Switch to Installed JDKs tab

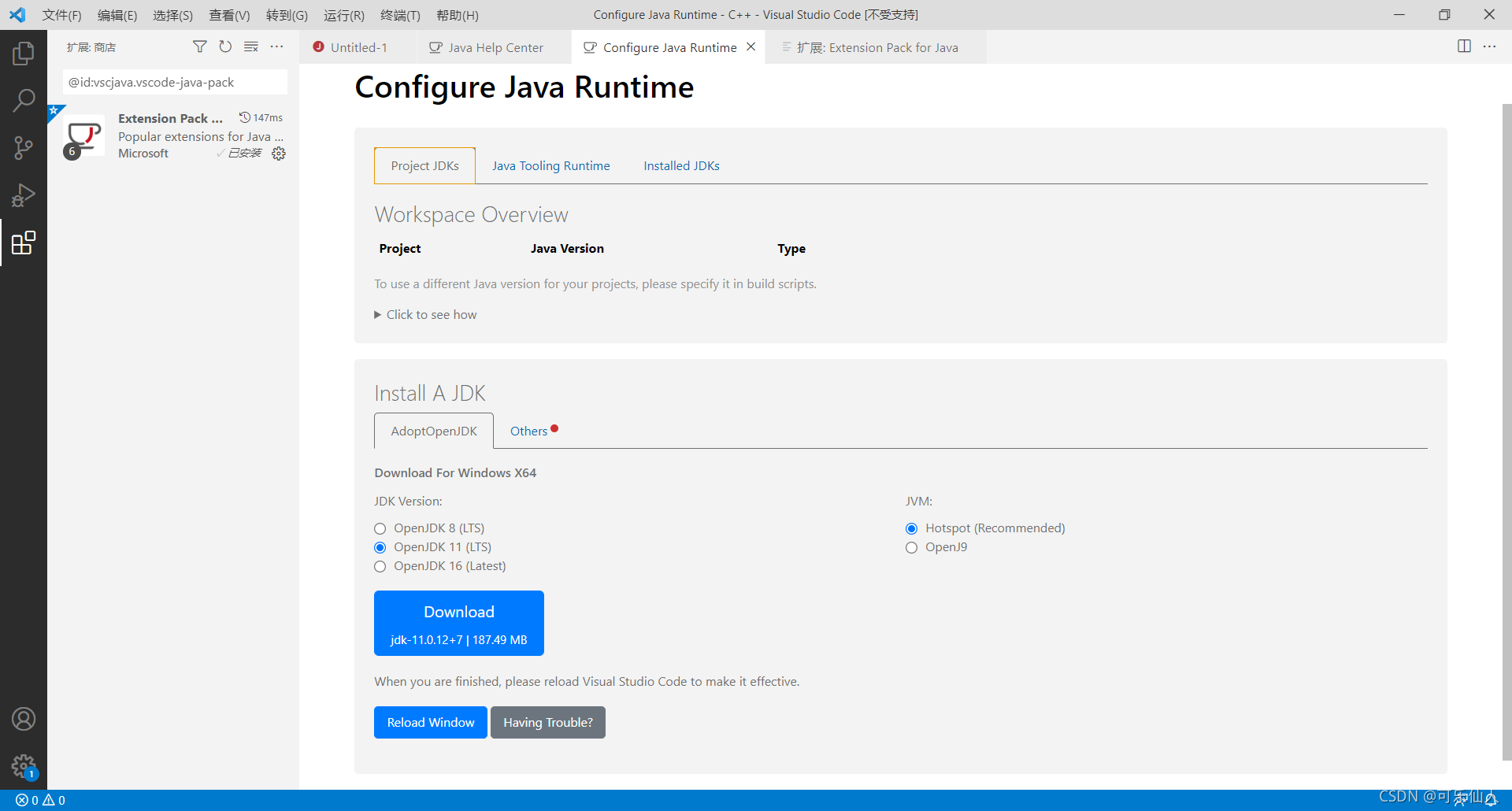681,165
